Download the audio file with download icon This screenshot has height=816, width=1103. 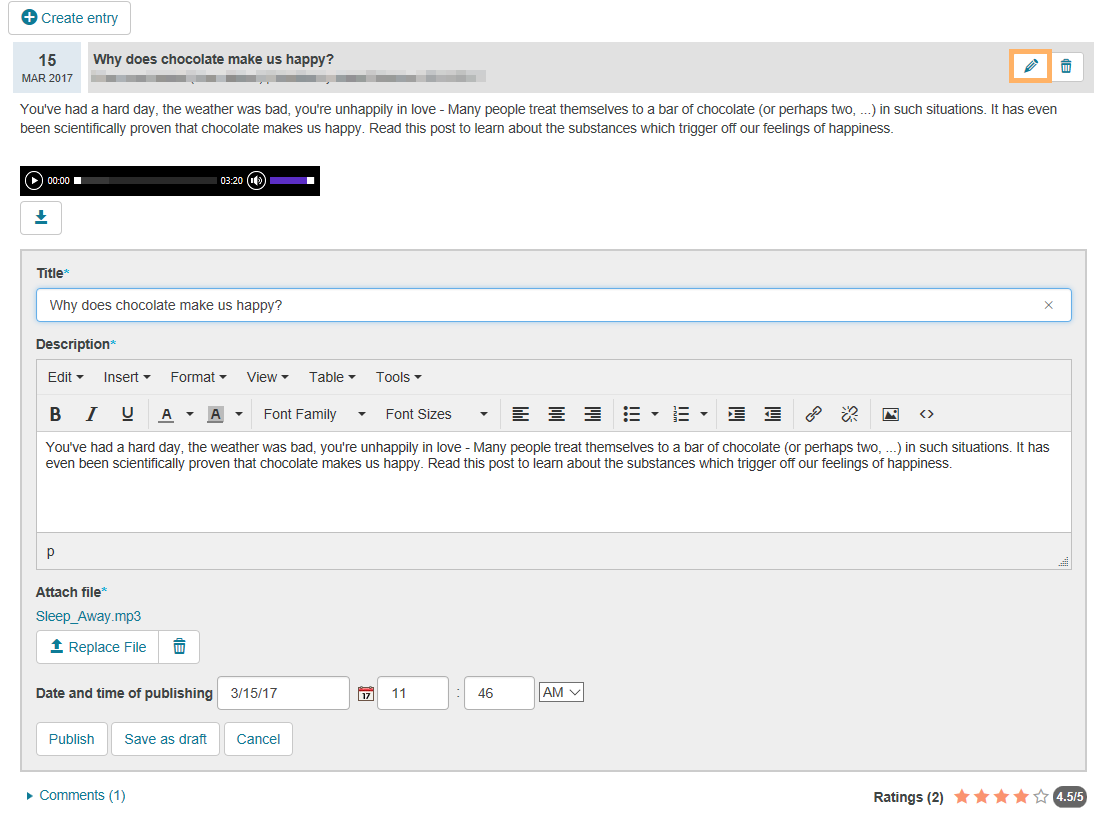pyautogui.click(x=41, y=218)
